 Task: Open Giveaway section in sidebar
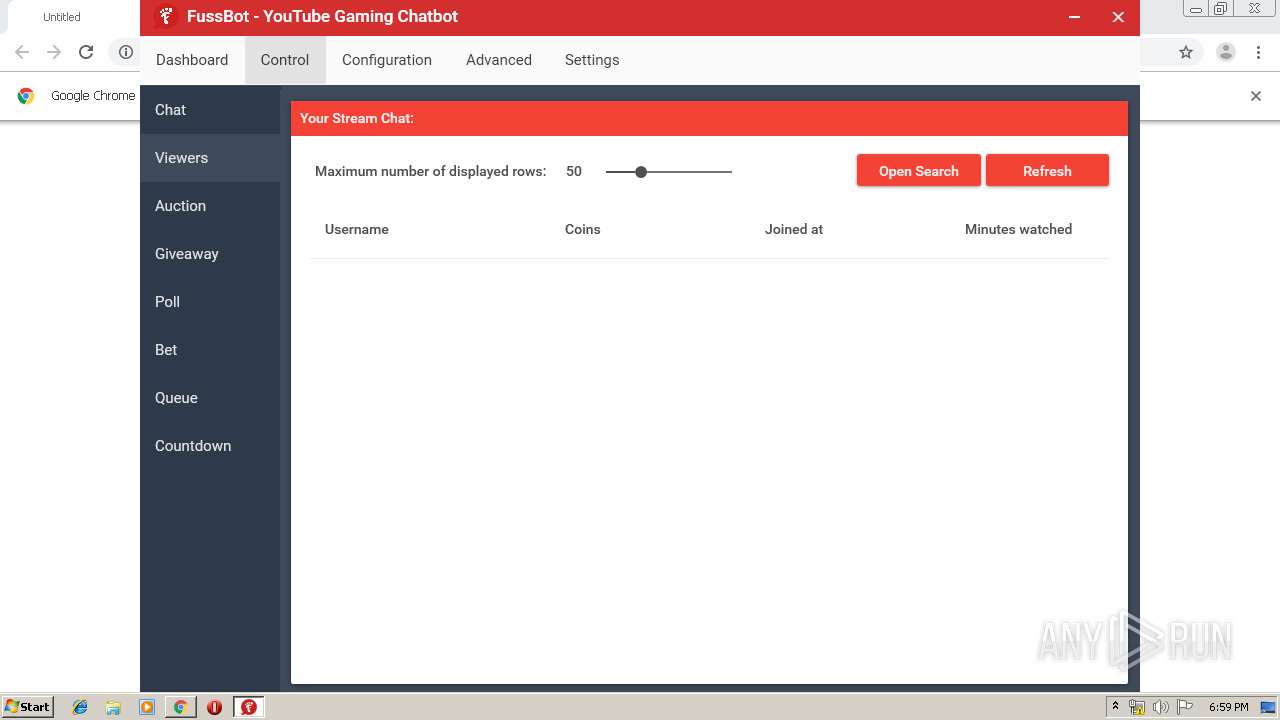[210, 254]
